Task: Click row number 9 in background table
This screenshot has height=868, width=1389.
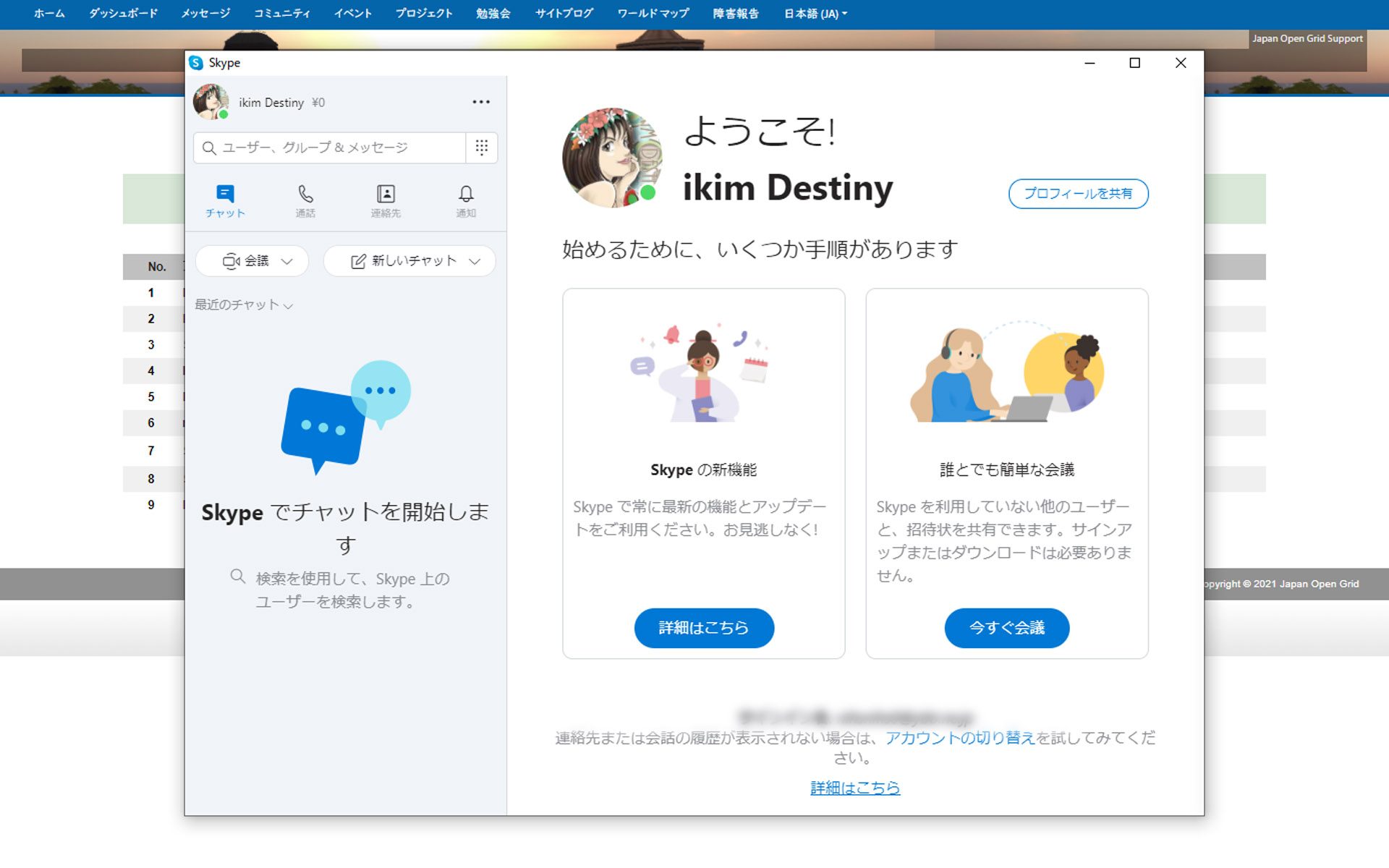Action: 151,505
